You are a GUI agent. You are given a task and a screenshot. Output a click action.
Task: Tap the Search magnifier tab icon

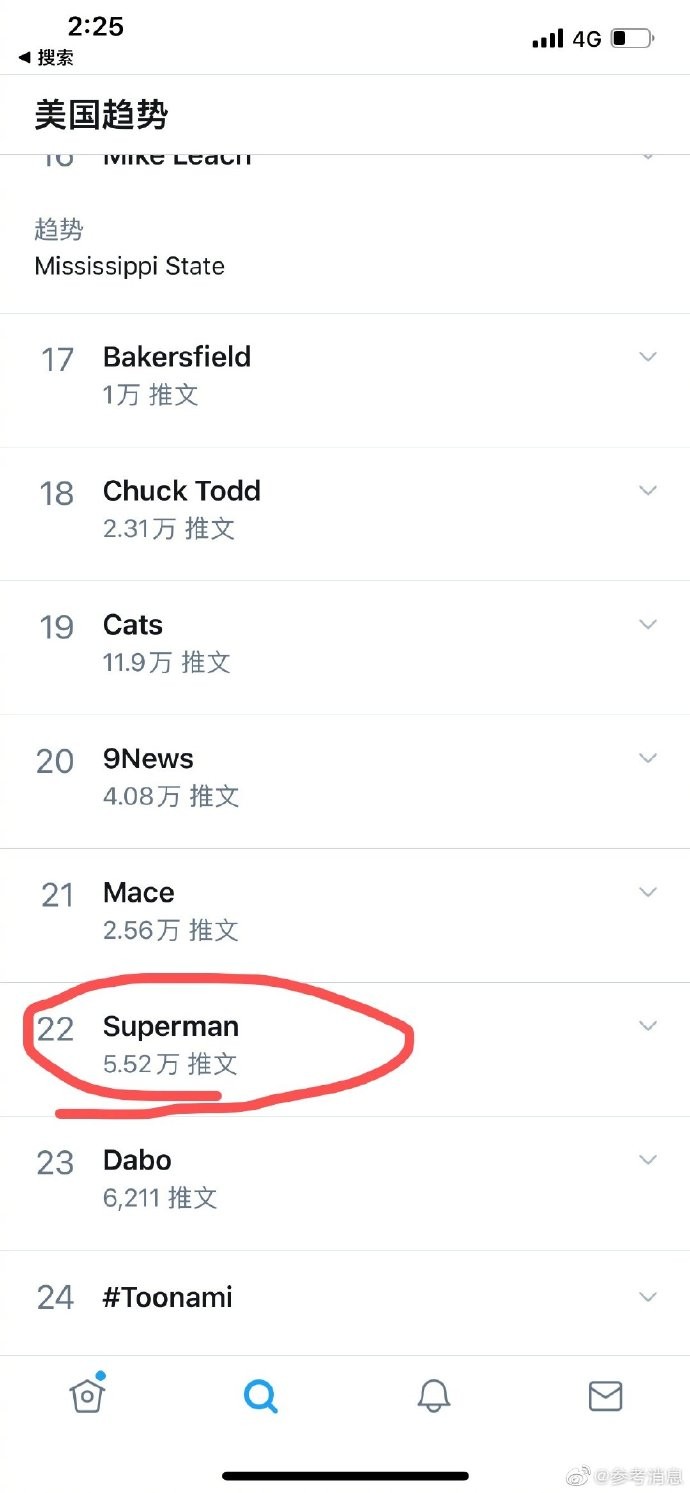[x=260, y=1396]
